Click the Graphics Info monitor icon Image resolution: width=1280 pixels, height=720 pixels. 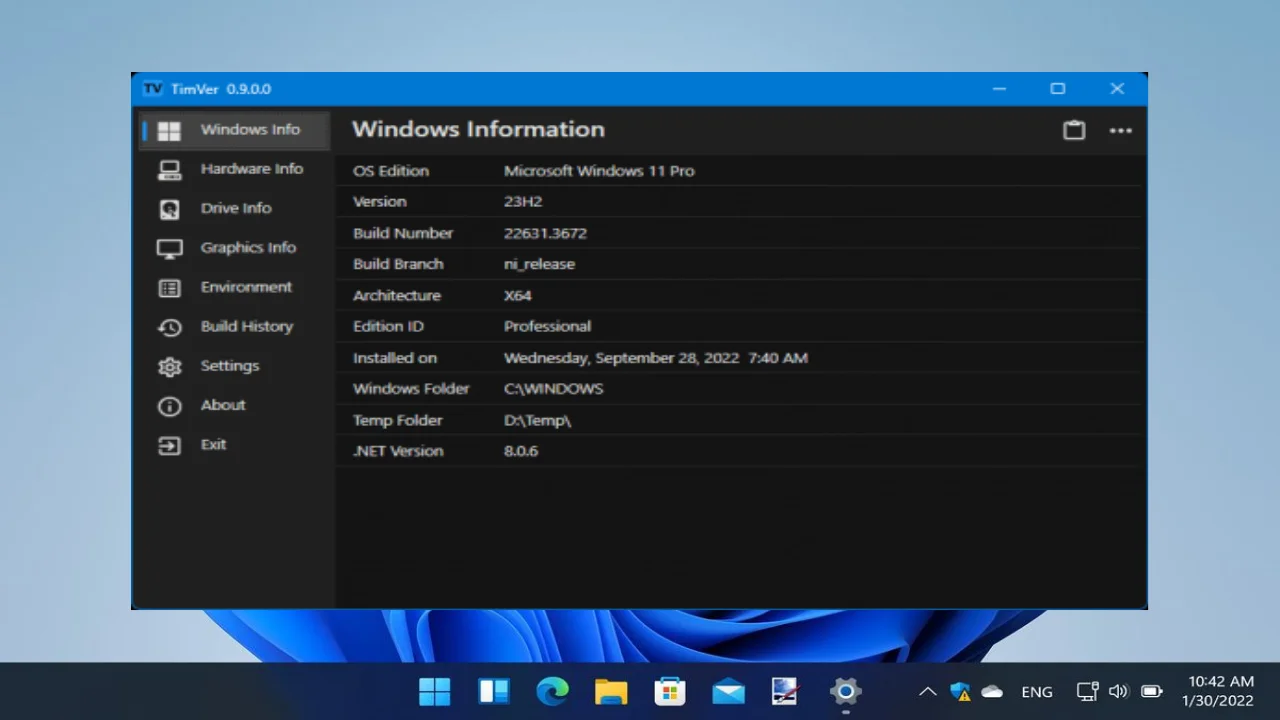pos(169,249)
